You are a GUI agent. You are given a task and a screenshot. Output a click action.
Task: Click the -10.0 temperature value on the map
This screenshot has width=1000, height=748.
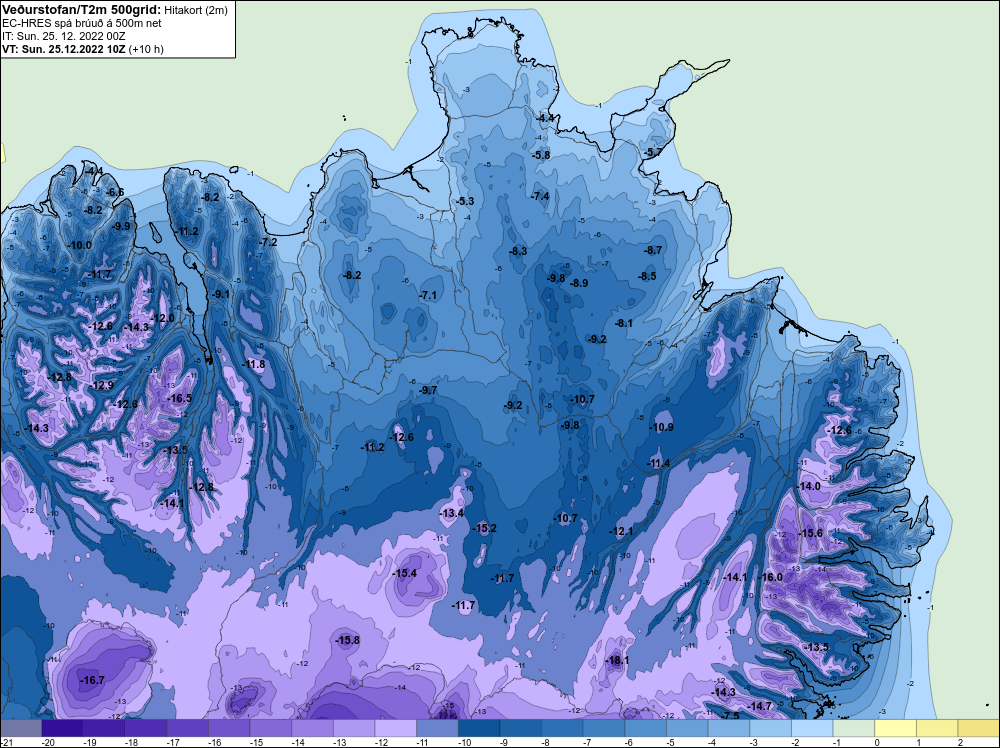(x=80, y=245)
